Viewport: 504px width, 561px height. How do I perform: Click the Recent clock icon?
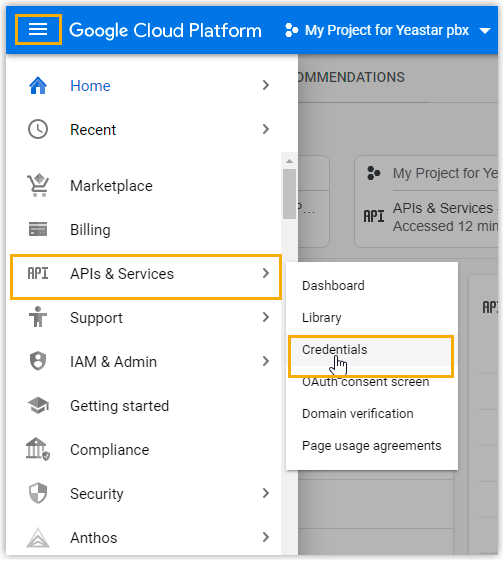(x=38, y=129)
